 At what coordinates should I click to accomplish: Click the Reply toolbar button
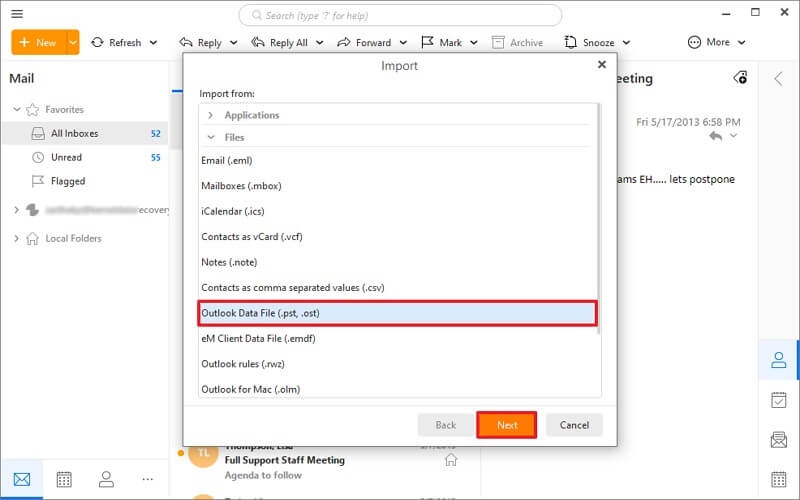pos(201,42)
